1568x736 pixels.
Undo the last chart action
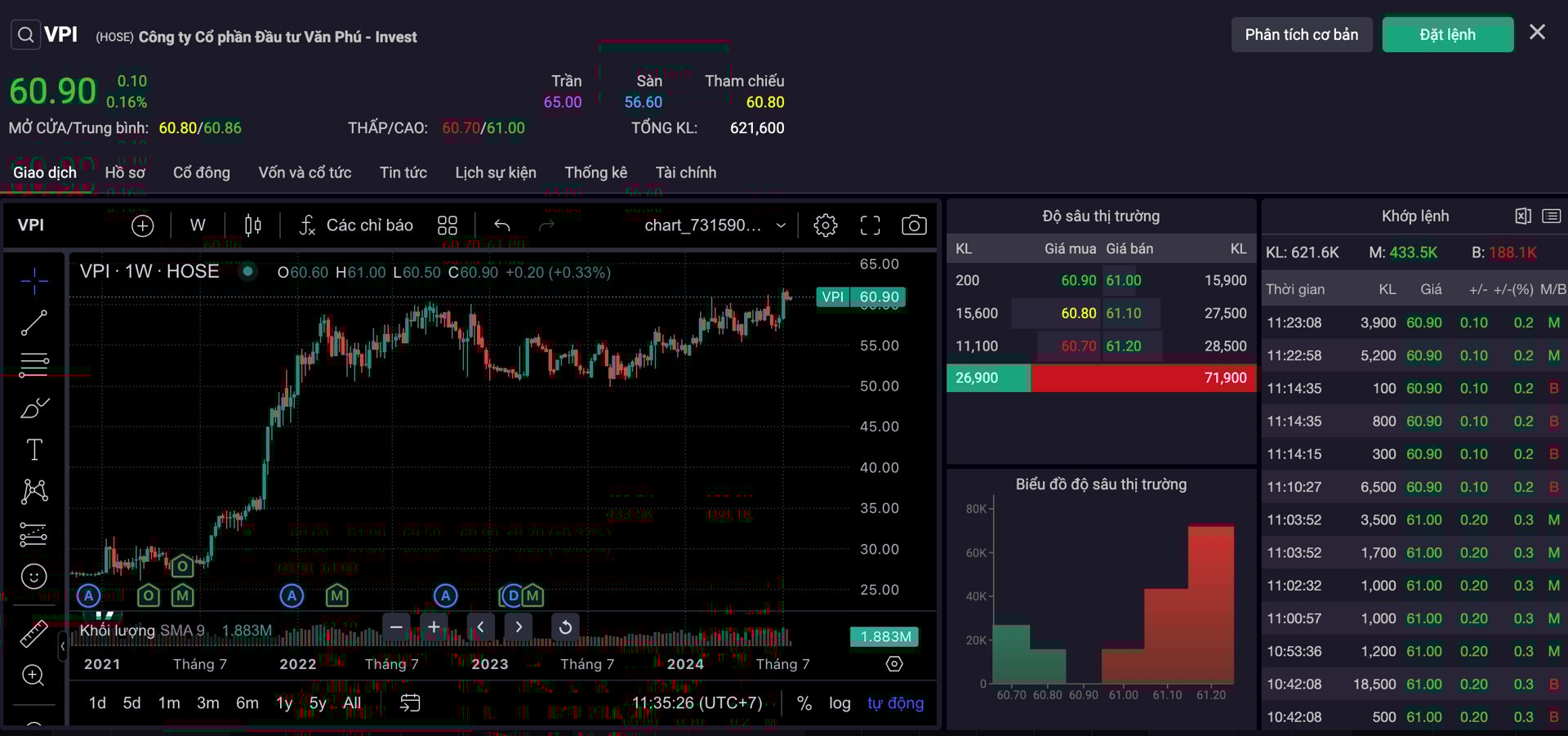502,225
